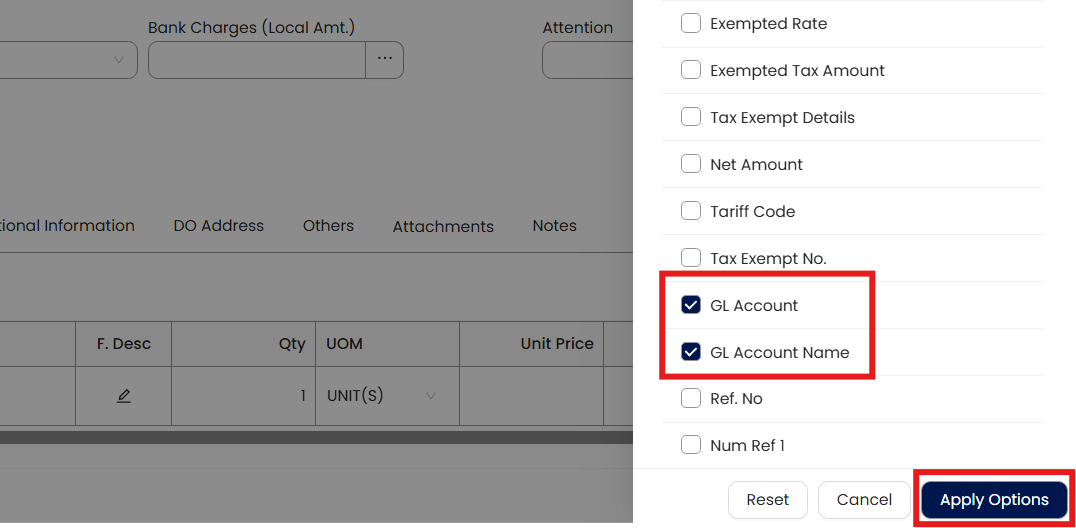The width and height of the screenshot is (1076, 528).
Task: Uncheck the GL Account checkbox
Action: coord(691,305)
